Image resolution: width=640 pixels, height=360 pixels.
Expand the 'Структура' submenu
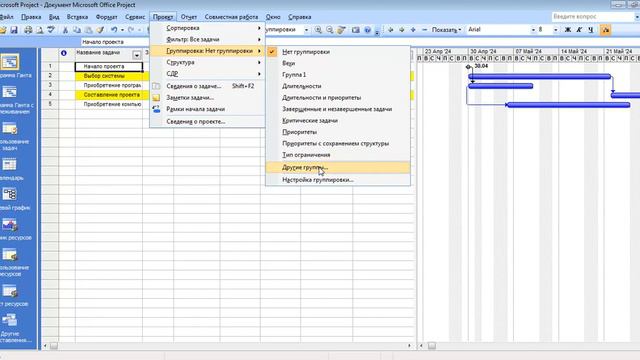208,62
